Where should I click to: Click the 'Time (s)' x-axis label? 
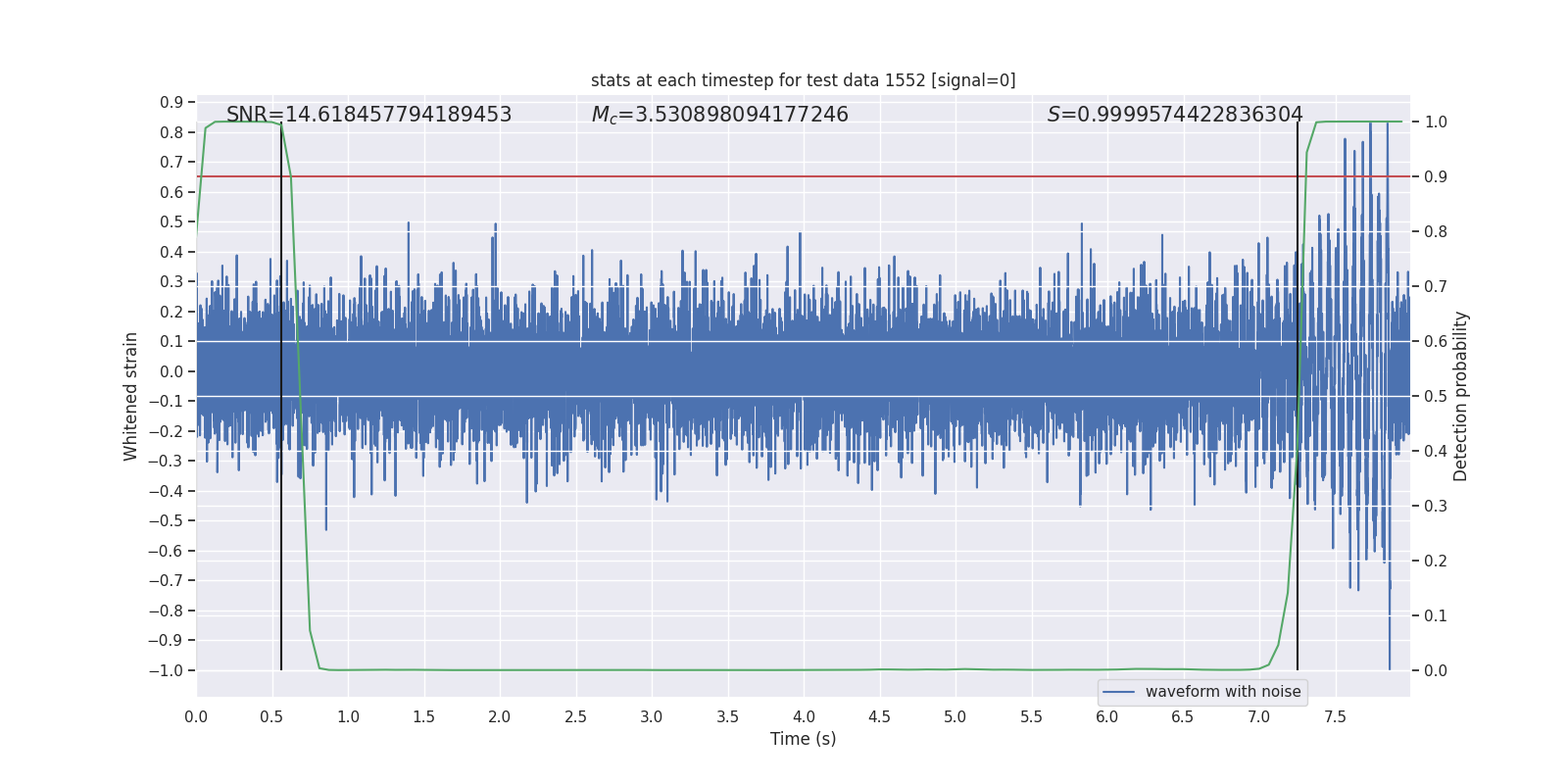[803, 739]
